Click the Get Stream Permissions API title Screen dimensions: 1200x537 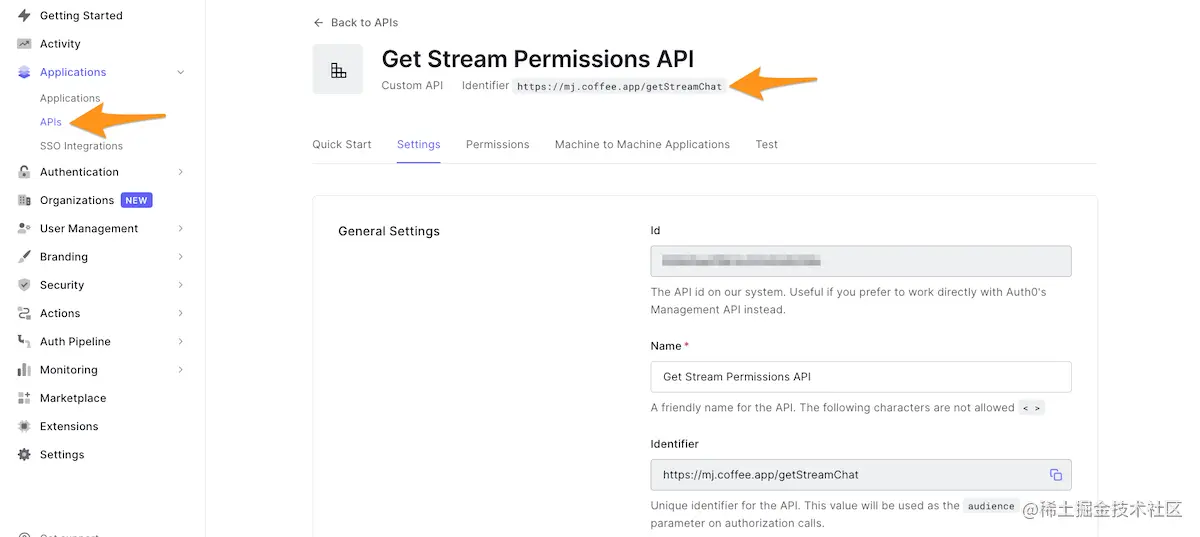click(538, 59)
